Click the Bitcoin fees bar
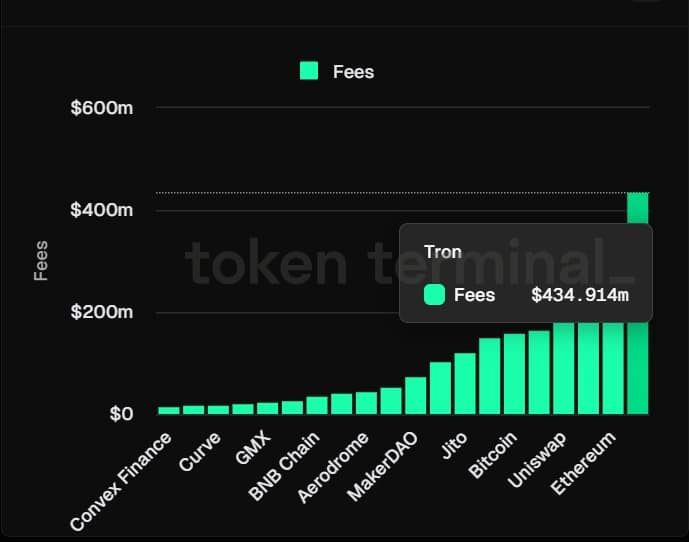 click(x=515, y=374)
